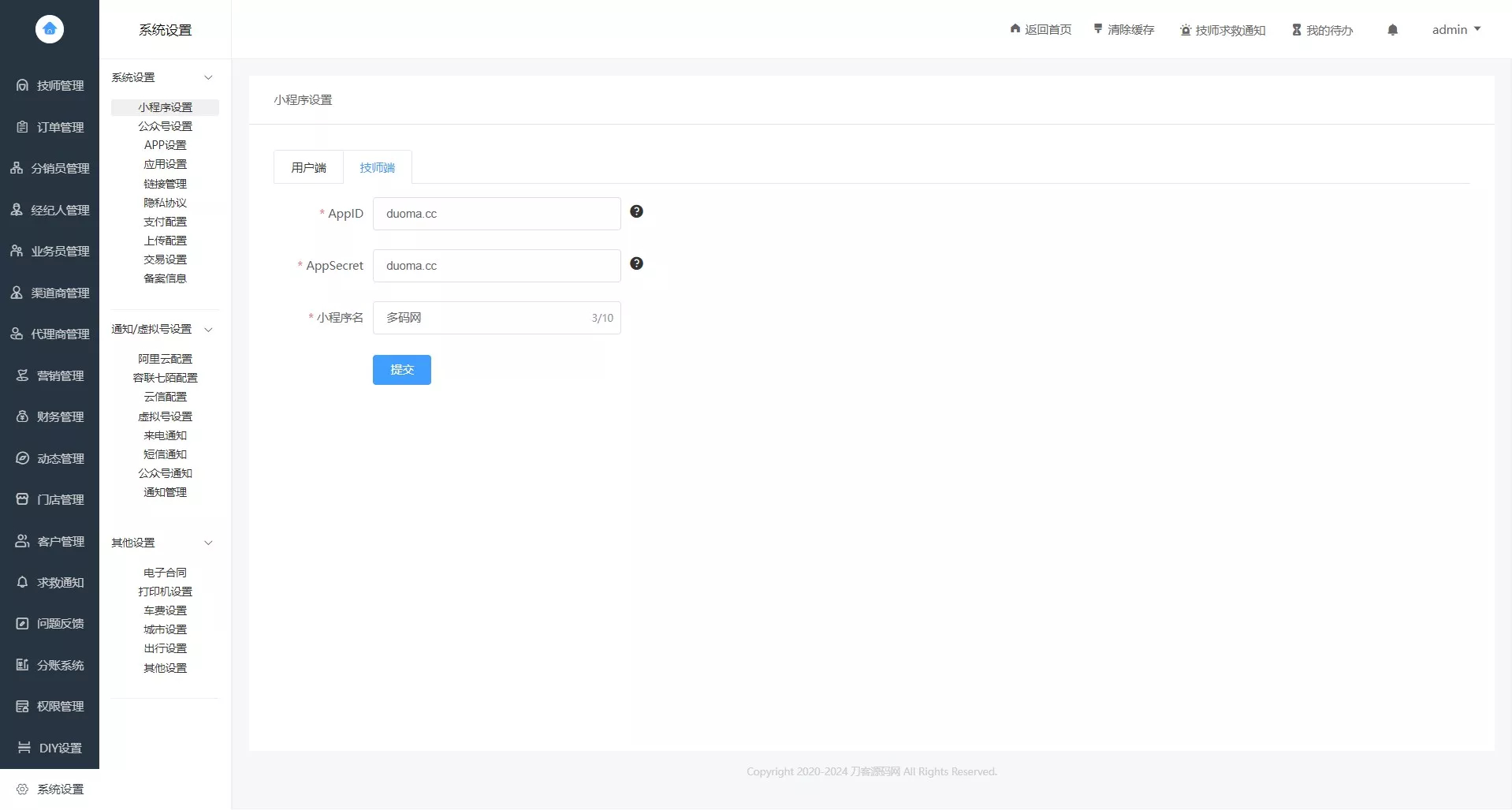This screenshot has height=810, width=1512.
Task: Open 订单管理 in the left sidebar
Action: coord(50,127)
